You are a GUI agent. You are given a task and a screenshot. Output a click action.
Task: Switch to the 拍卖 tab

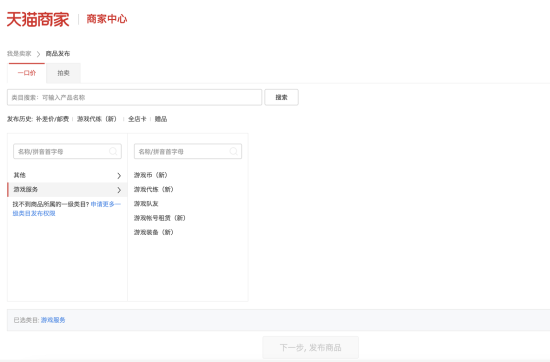click(x=63, y=73)
